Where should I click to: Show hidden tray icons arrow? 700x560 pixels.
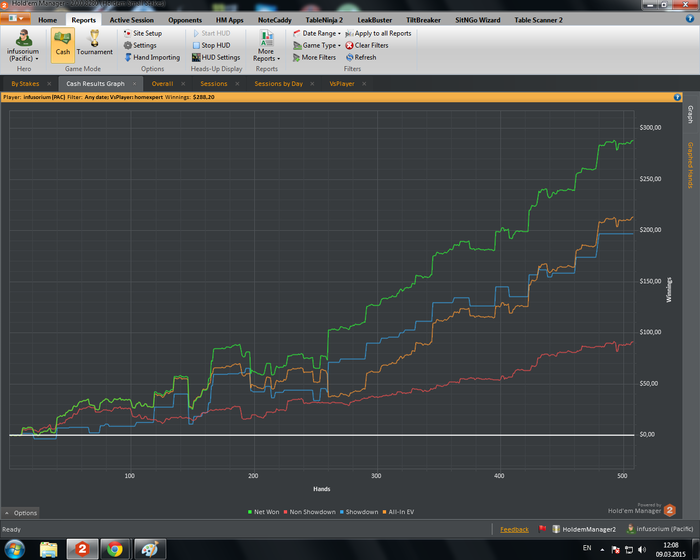[602, 550]
